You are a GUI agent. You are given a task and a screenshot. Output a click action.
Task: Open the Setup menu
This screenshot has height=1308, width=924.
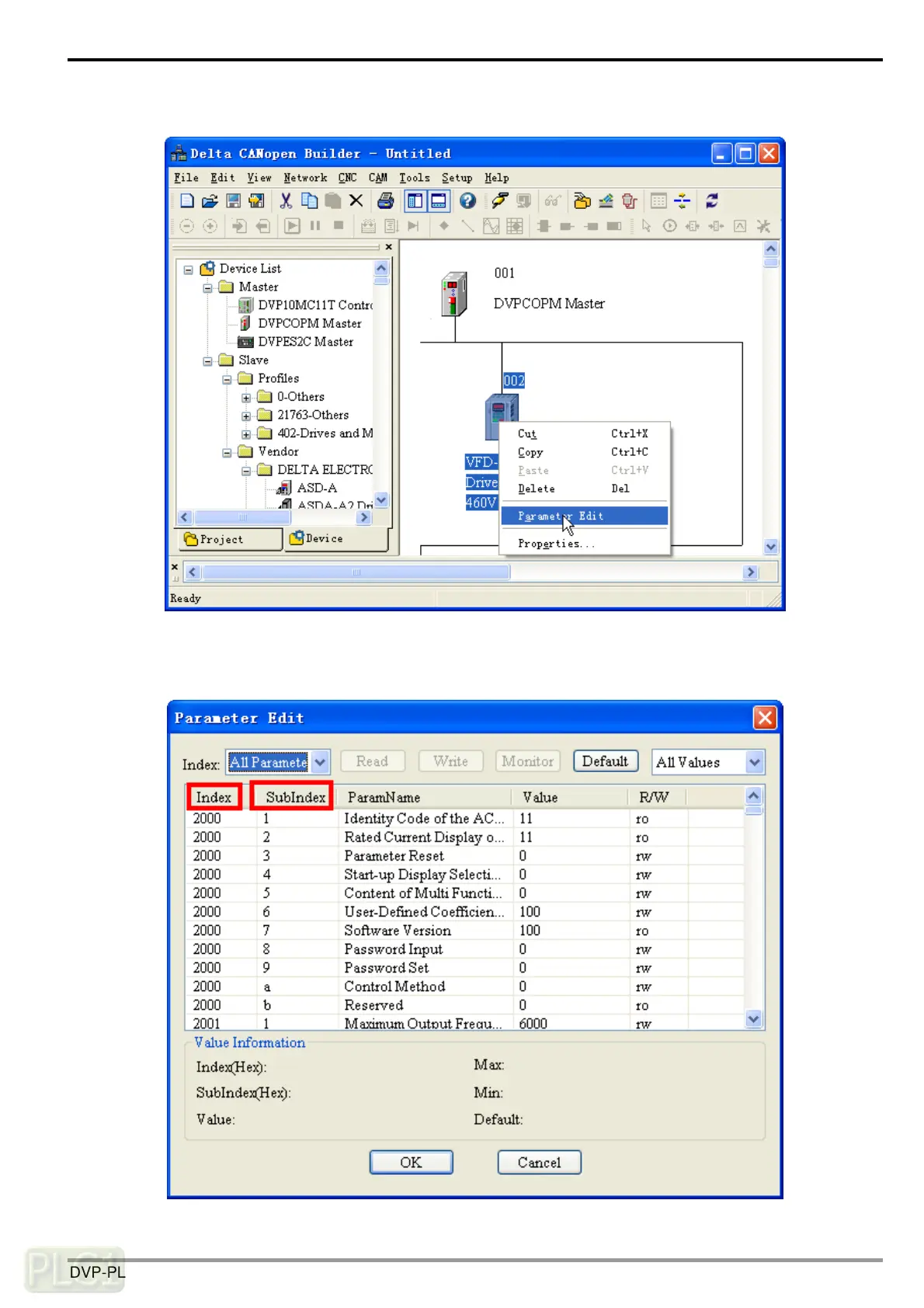[x=457, y=178]
